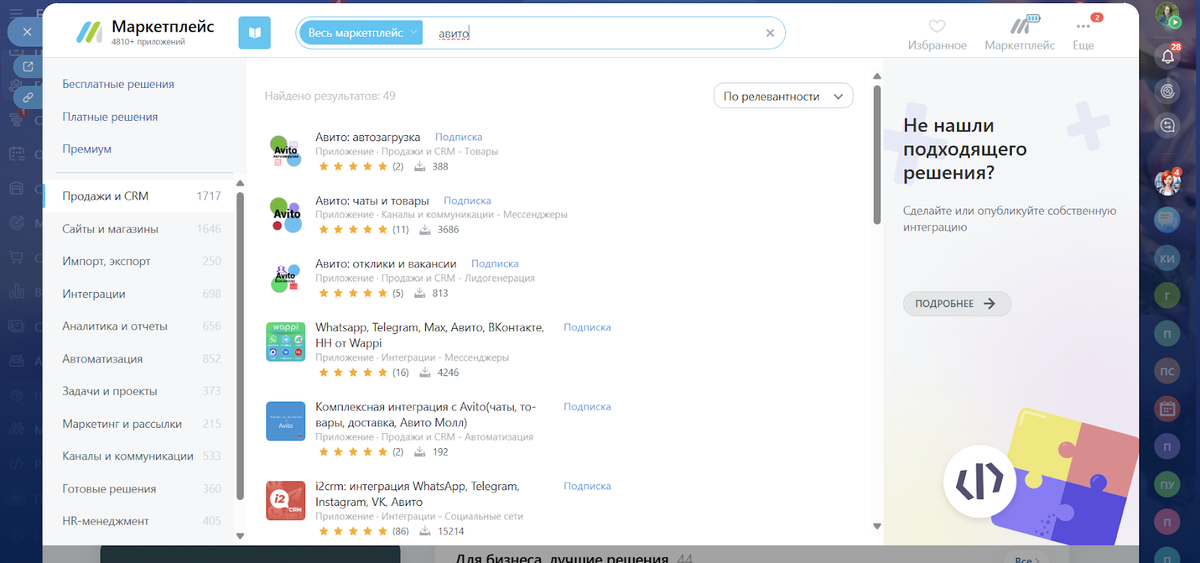Open Комплексная интеграция с Avito app icon

[x=286, y=421]
